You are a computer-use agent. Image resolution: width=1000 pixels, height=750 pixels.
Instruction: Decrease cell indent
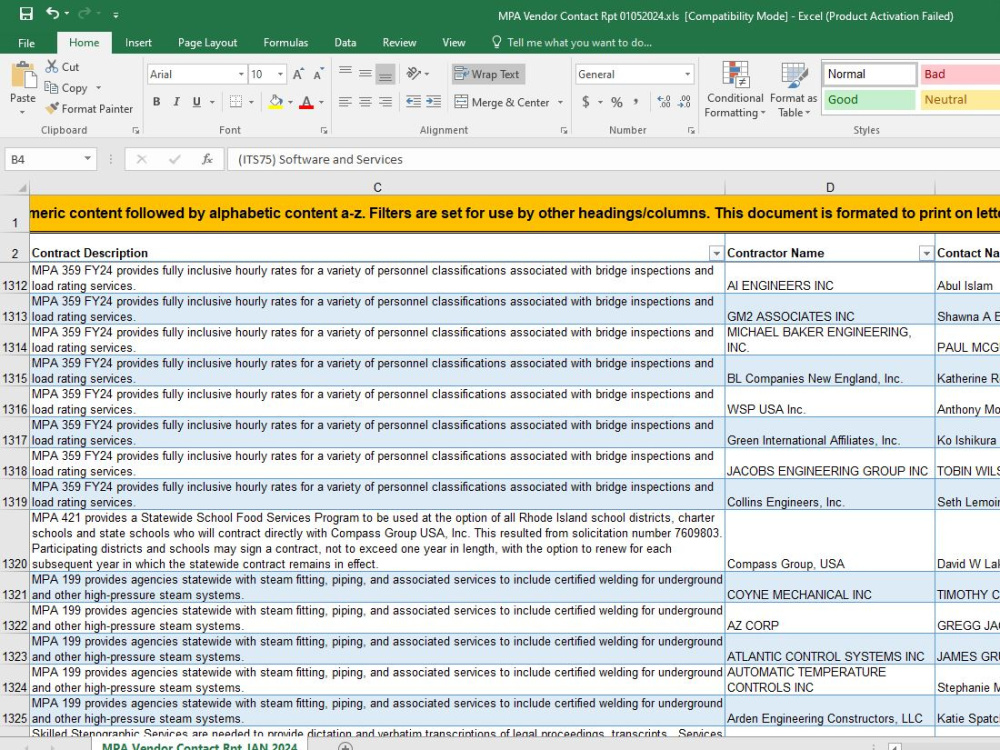pyautogui.click(x=413, y=102)
